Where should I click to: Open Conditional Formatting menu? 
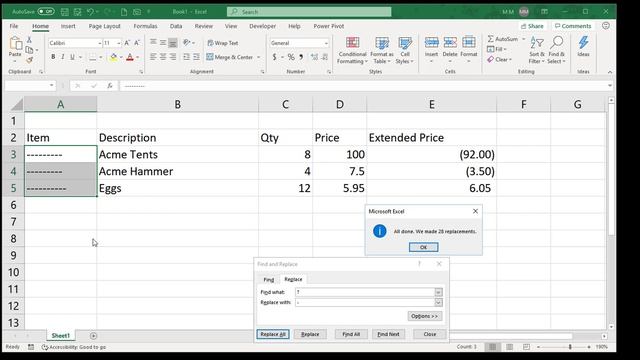tap(352, 50)
